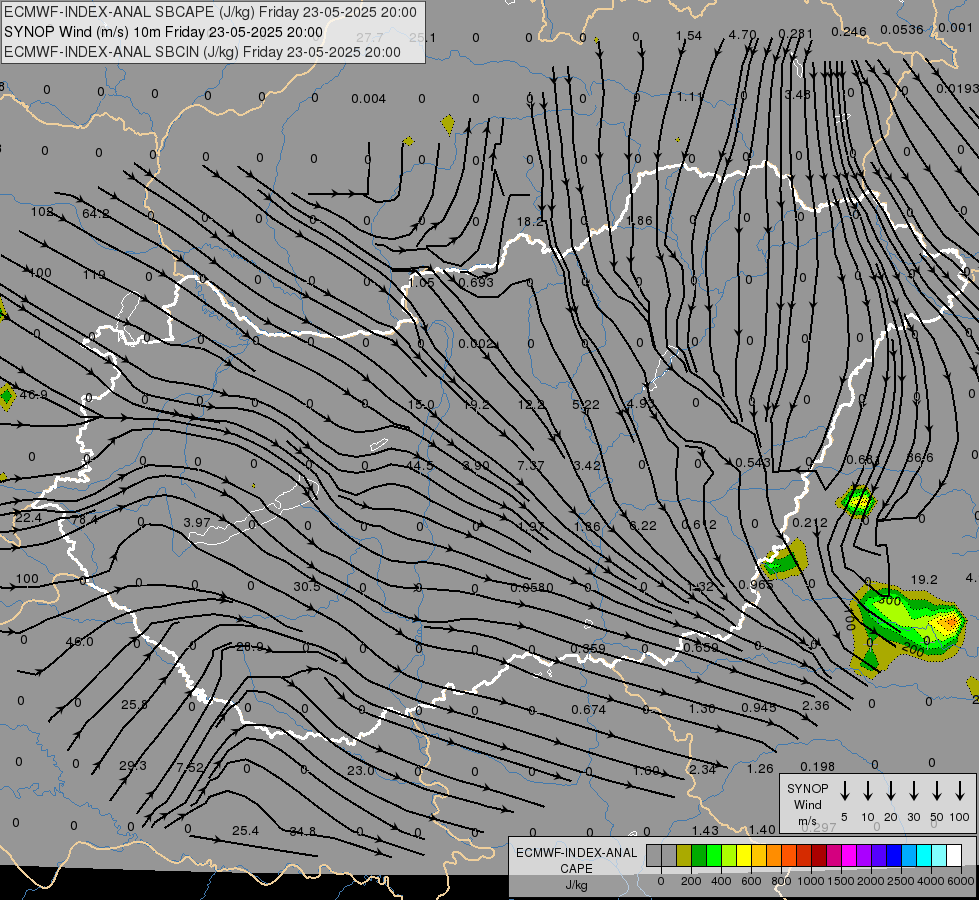Click the value 3.97 on the map
The image size is (979, 900).
pyautogui.click(x=197, y=522)
